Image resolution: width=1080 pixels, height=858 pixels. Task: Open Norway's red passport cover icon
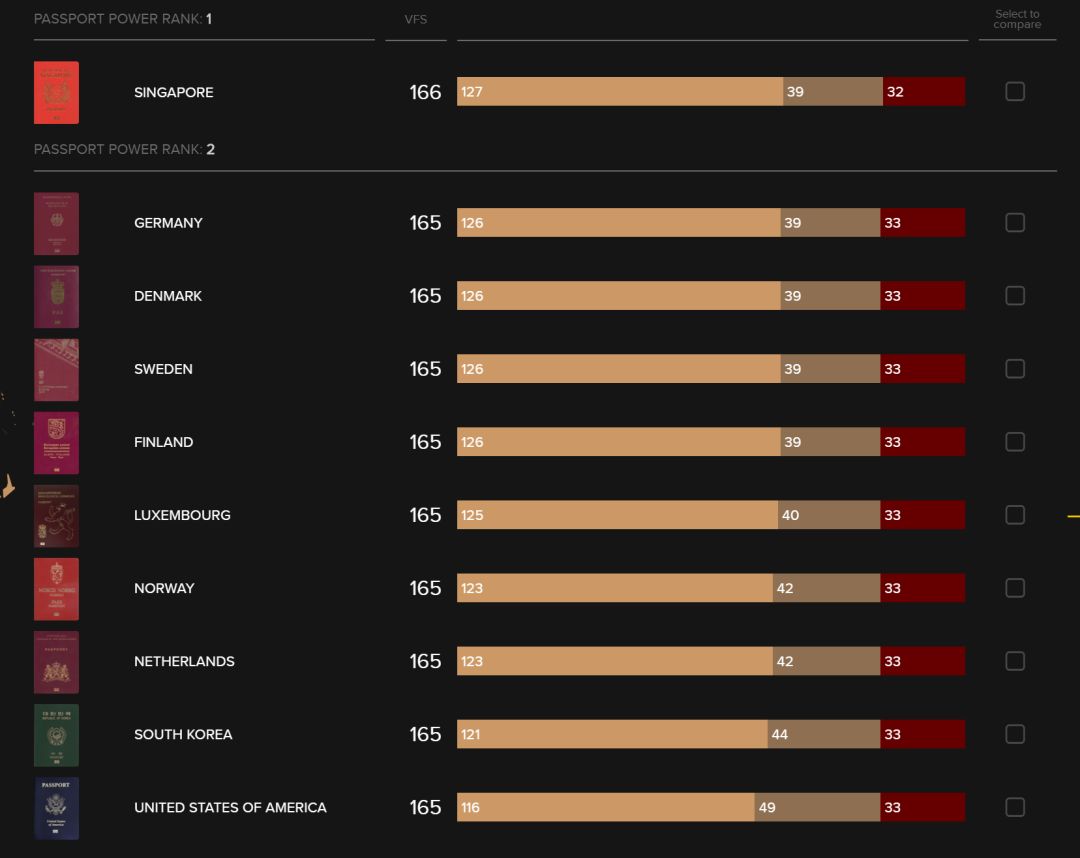56,588
